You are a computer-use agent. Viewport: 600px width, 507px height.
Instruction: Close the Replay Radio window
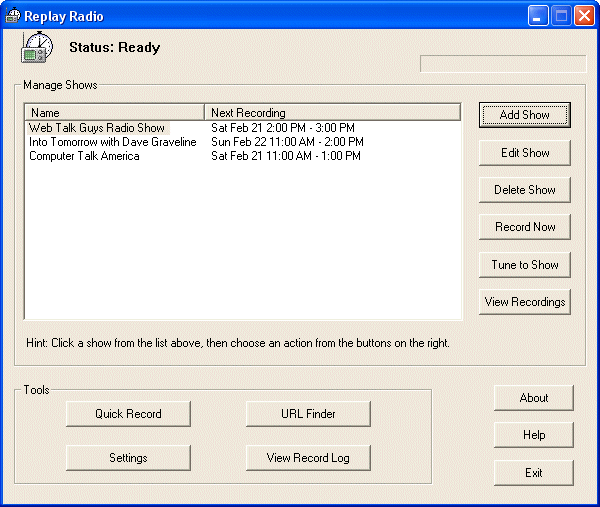[584, 16]
